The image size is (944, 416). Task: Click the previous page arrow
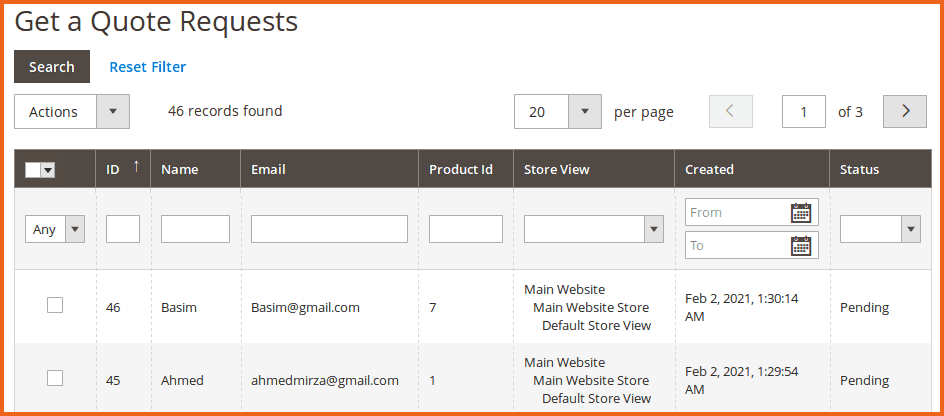click(x=730, y=112)
